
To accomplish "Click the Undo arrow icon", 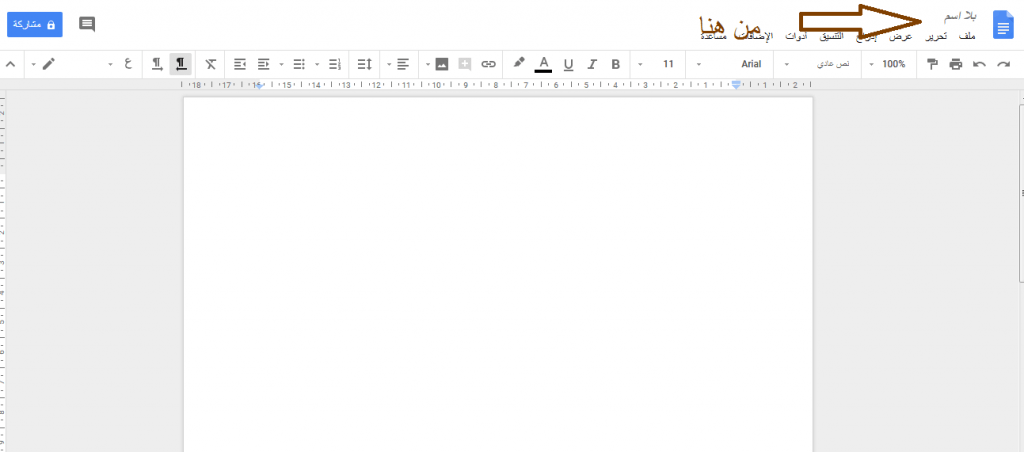I will (x=979, y=64).
